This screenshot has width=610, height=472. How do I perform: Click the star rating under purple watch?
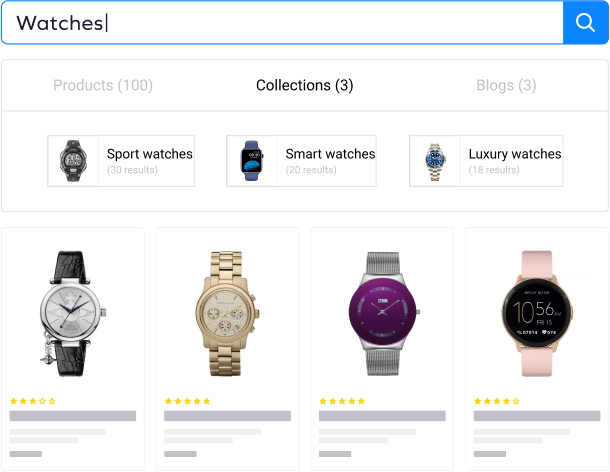[x=342, y=401]
